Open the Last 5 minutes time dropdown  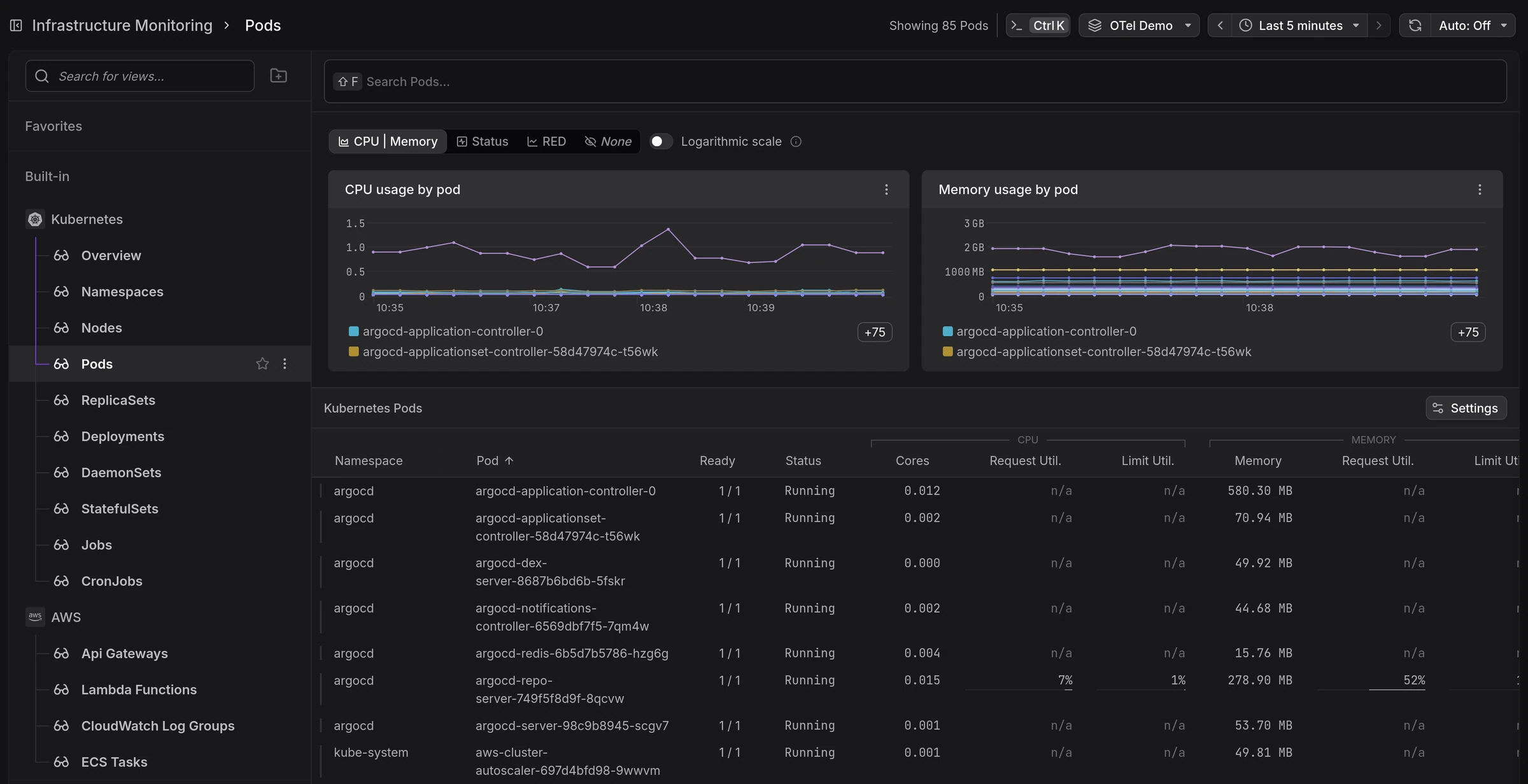click(x=1299, y=25)
